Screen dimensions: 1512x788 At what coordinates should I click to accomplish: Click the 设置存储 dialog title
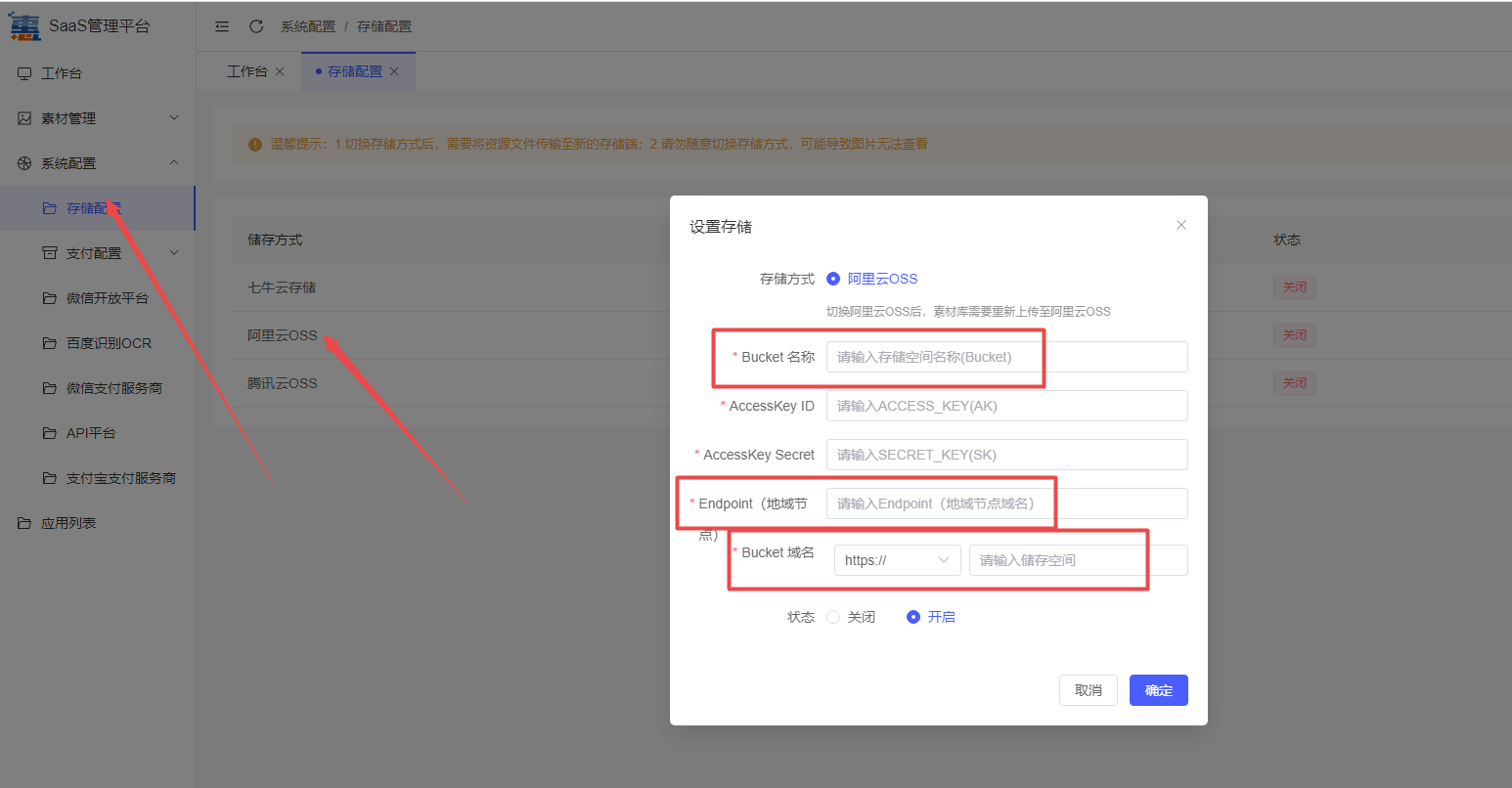tap(721, 227)
